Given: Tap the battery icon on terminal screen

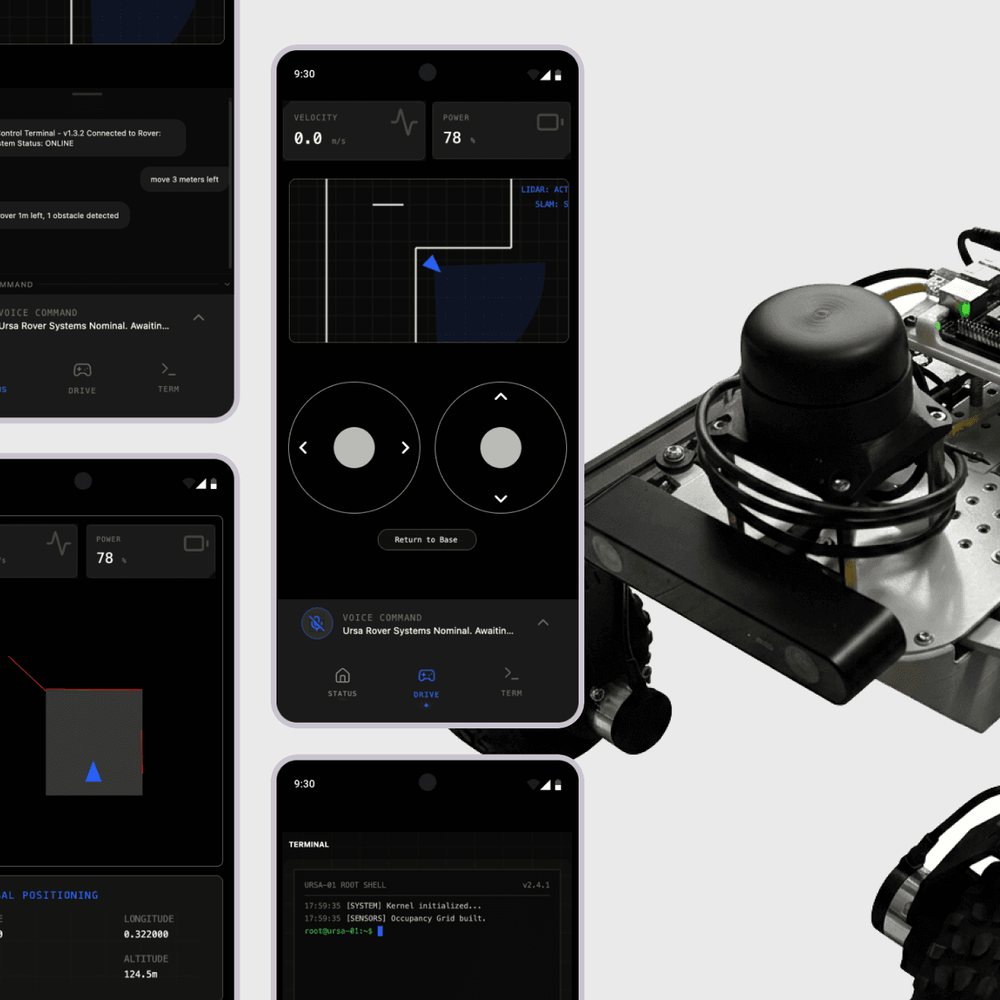Looking at the screenshot, I should click(x=558, y=784).
